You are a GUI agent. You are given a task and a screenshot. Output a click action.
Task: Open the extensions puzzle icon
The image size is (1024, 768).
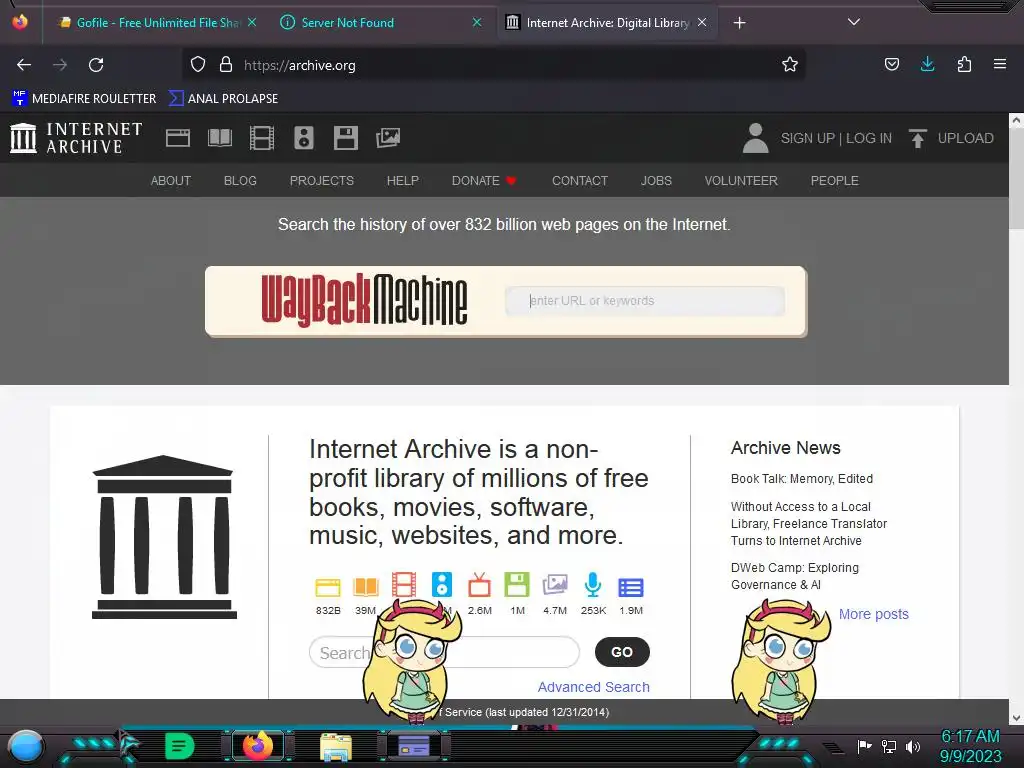(964, 64)
